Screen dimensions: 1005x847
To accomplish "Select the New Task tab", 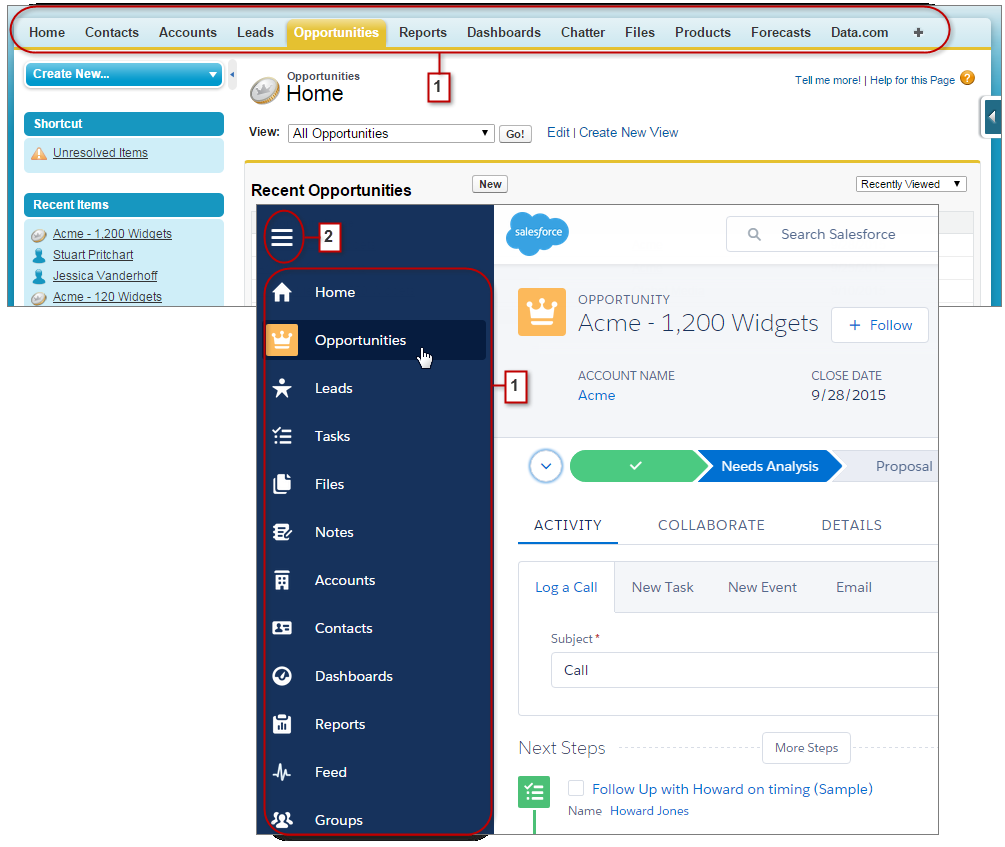I will pyautogui.click(x=662, y=587).
